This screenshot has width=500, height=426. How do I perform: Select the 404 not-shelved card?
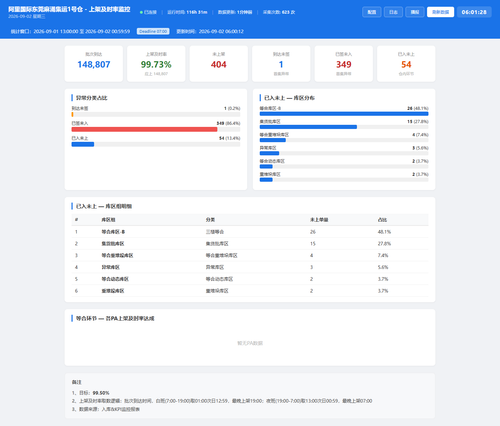coord(219,64)
